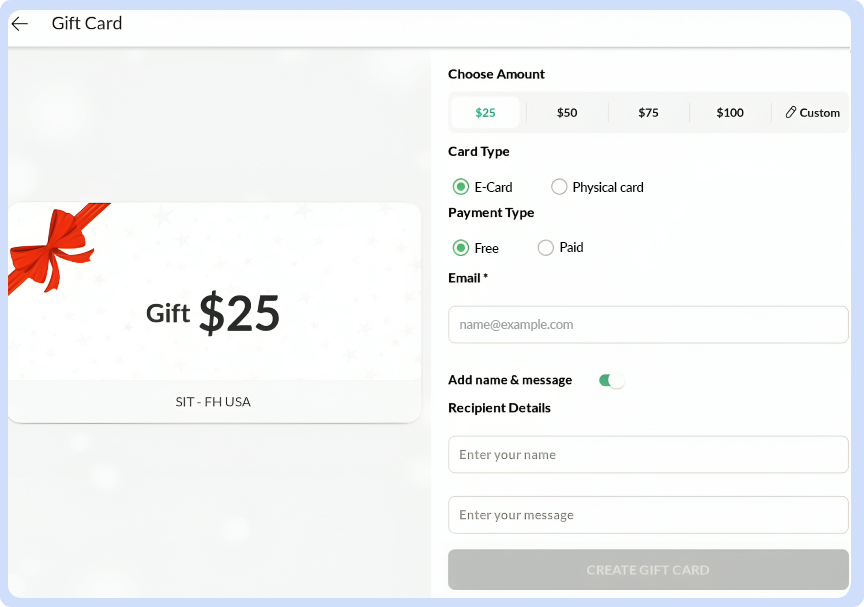Select the E-Card radio button

pyautogui.click(x=461, y=187)
